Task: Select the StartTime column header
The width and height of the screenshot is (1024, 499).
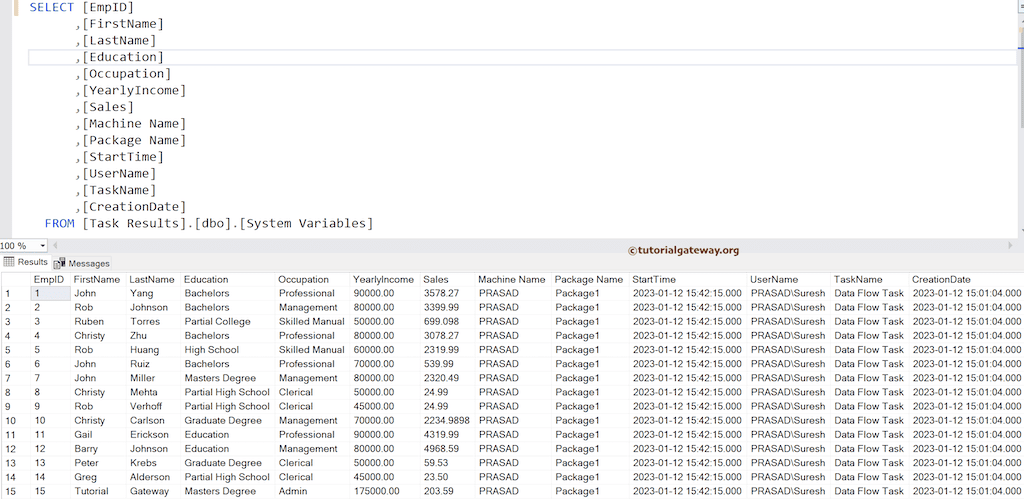Action: click(688, 279)
